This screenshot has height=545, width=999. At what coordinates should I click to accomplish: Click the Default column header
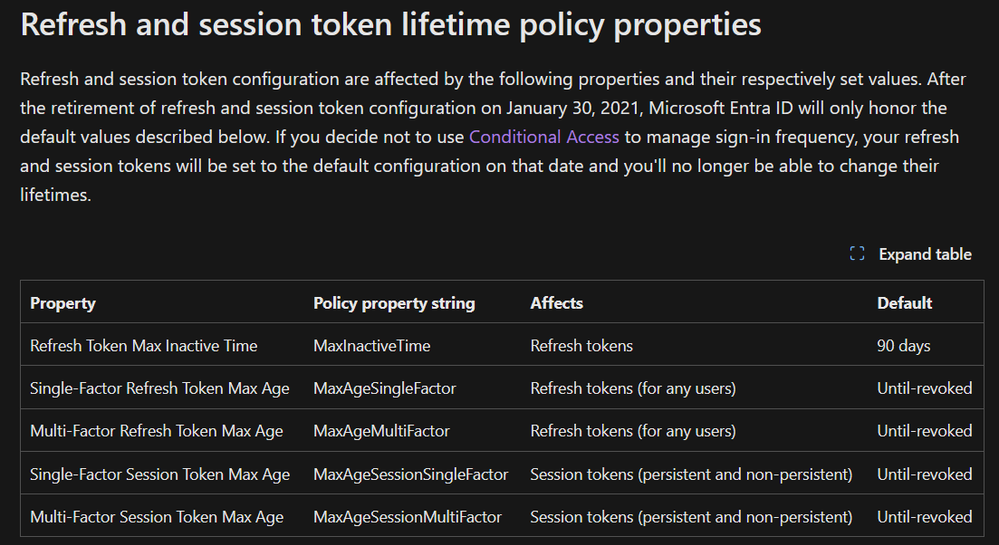[905, 303]
